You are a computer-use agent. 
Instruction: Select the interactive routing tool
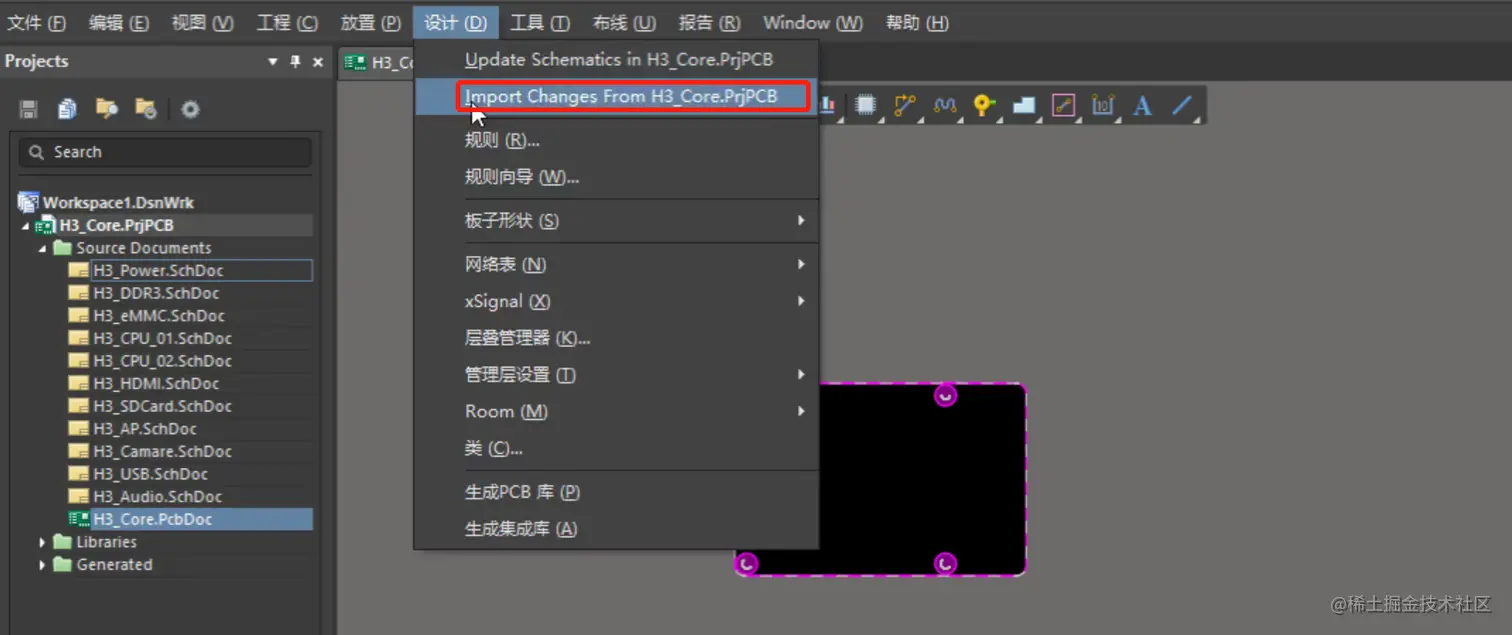905,105
